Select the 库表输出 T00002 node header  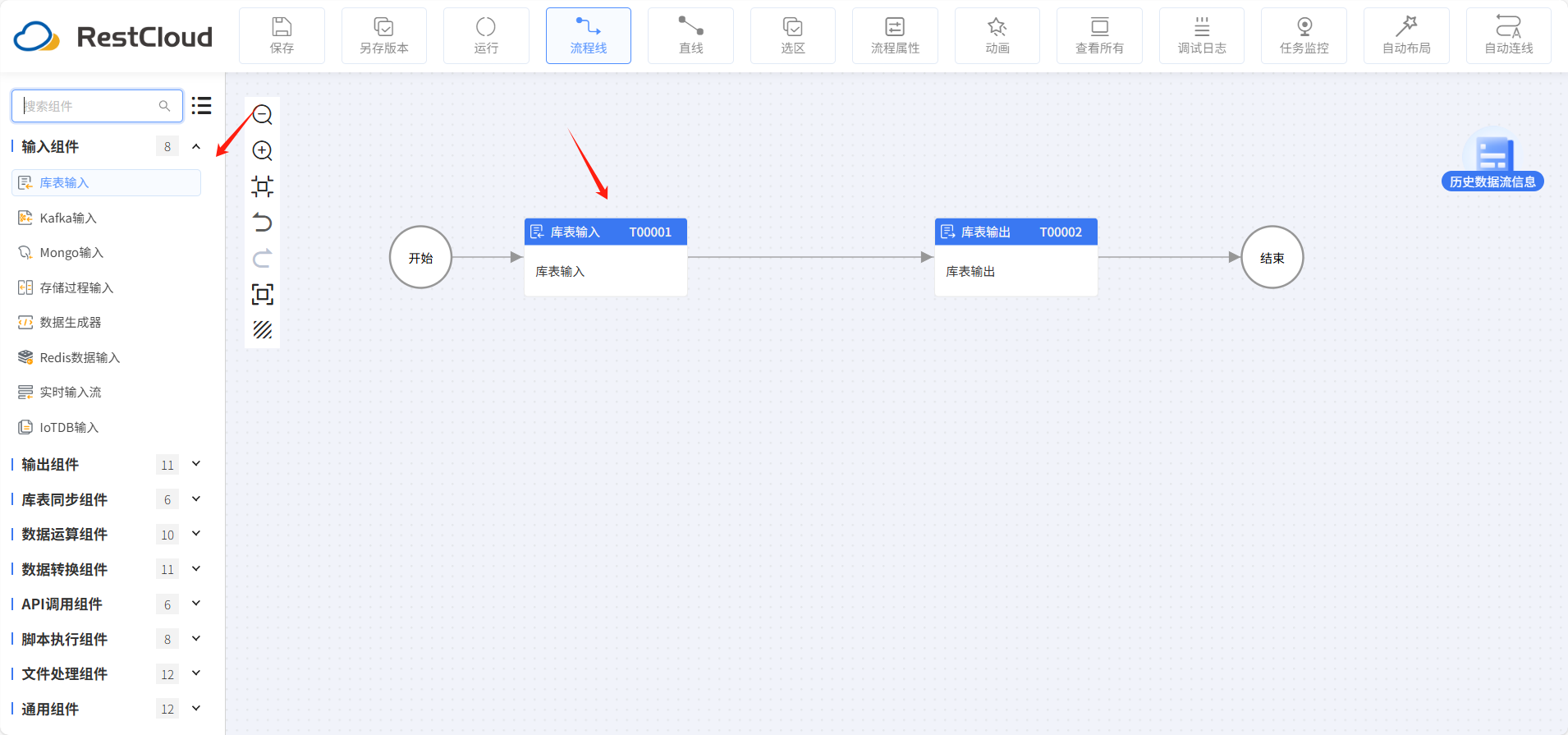tap(1016, 232)
